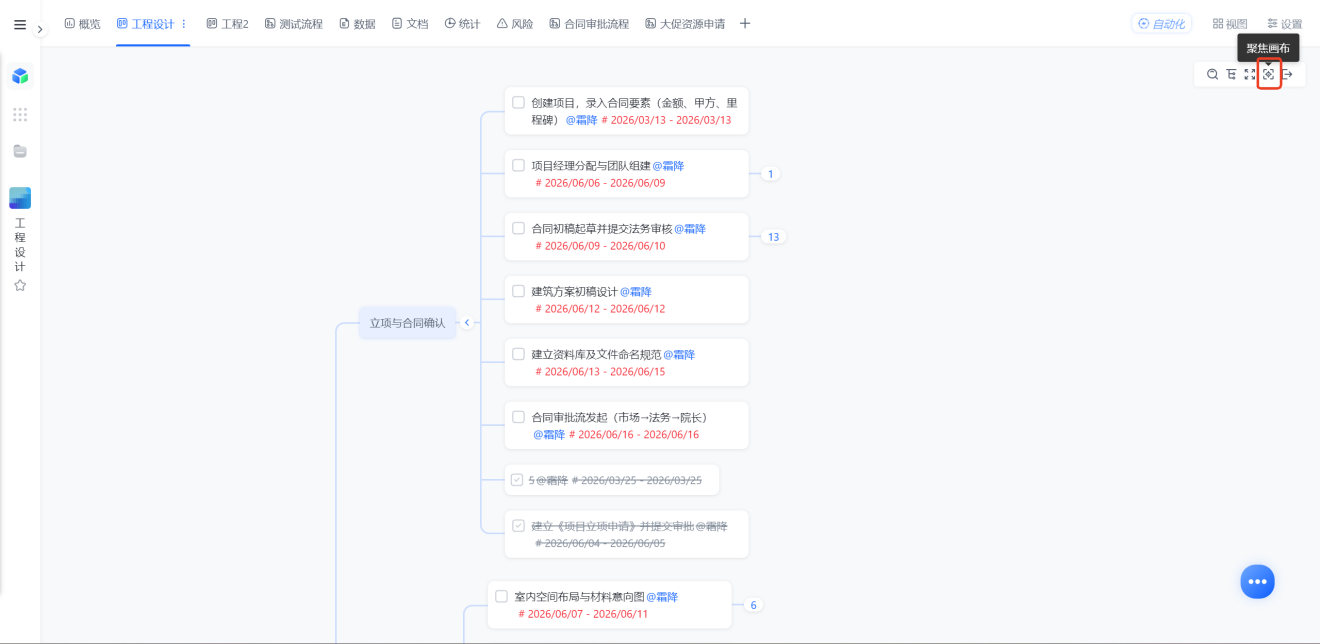Viewport: 1320px width, 644px height.
Task: Check the 合同初稿起草并提交法务审核 task checkbox
Action: point(518,228)
